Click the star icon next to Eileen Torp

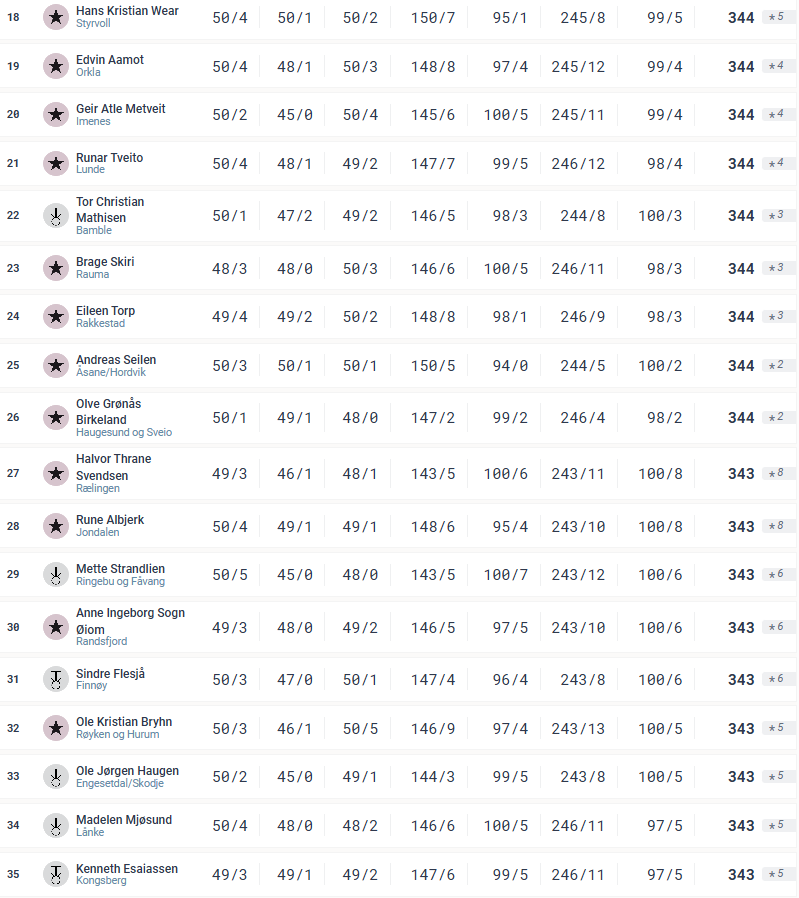coord(56,317)
